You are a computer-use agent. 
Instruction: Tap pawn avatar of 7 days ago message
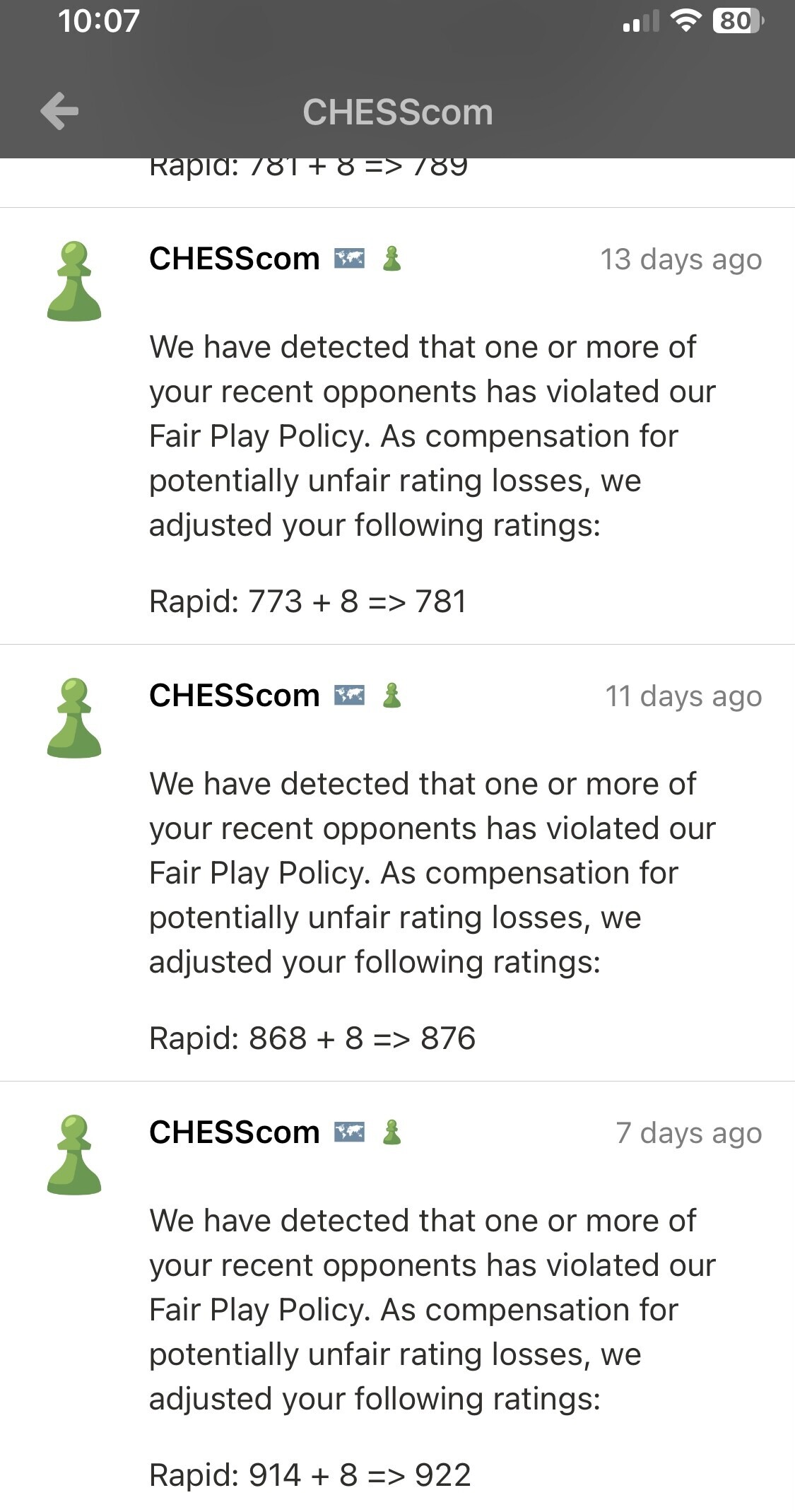(74, 1155)
